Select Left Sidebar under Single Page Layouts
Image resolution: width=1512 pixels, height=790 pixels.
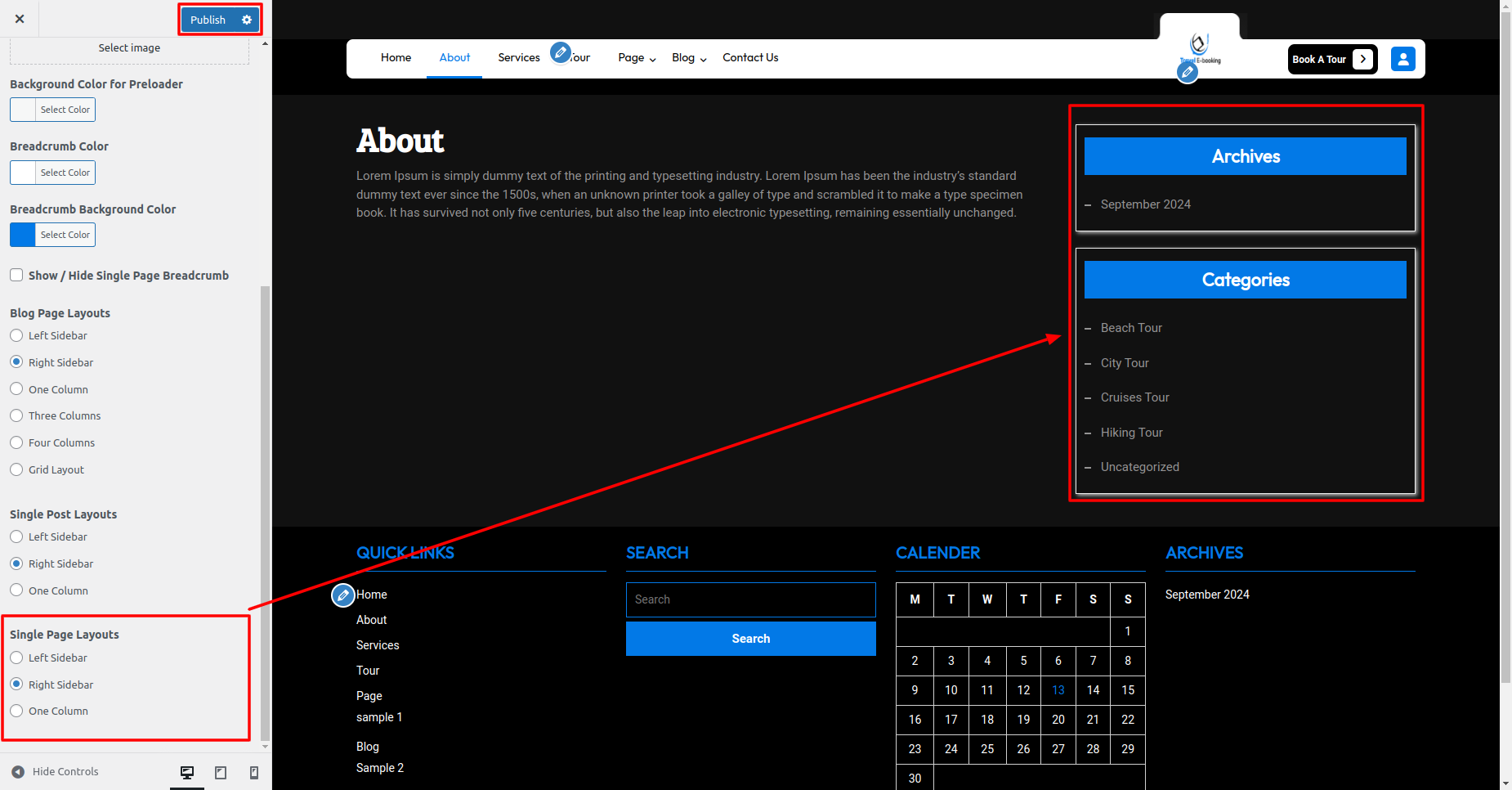(16, 658)
